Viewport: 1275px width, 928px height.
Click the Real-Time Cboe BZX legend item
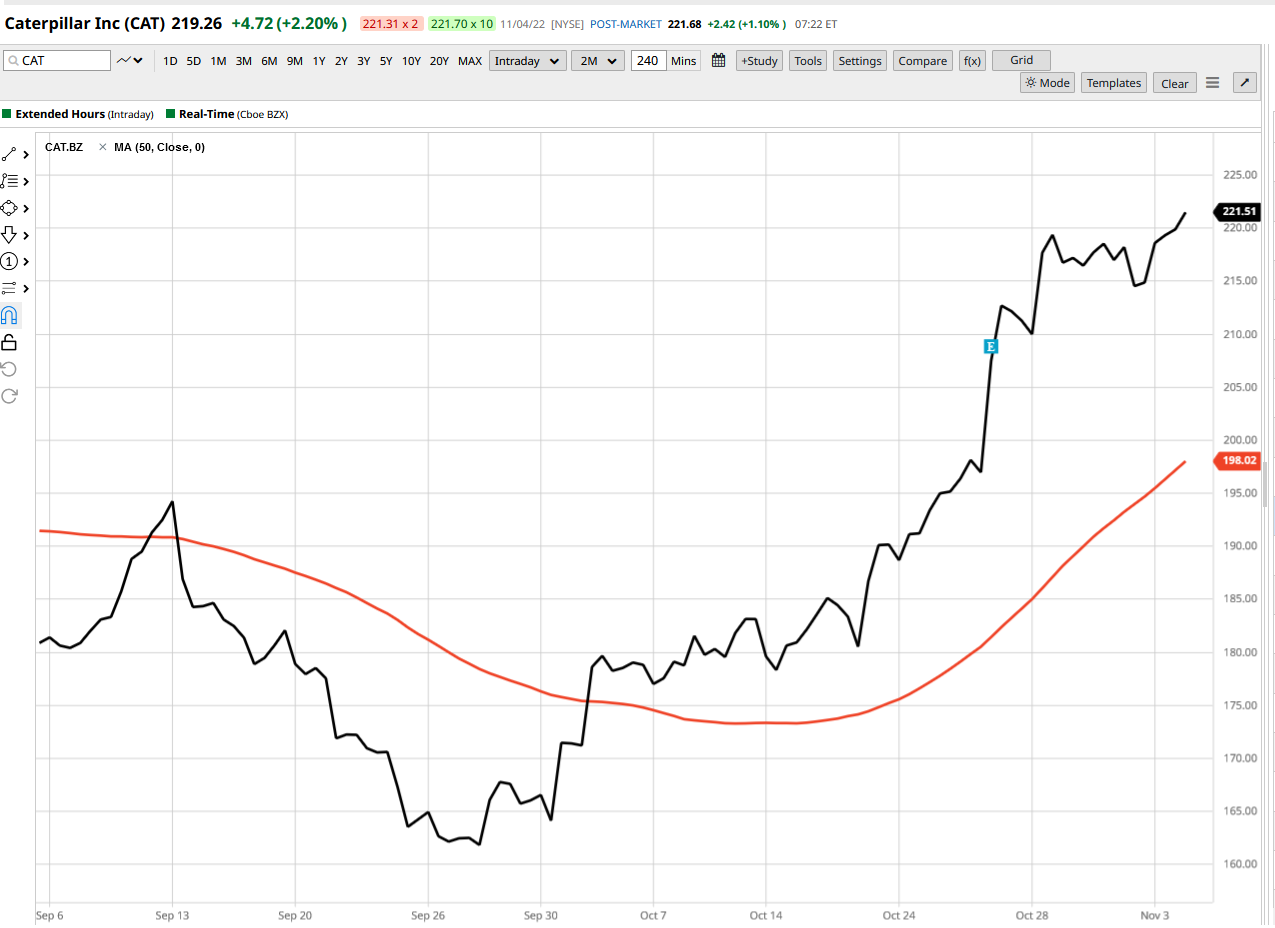[x=227, y=114]
